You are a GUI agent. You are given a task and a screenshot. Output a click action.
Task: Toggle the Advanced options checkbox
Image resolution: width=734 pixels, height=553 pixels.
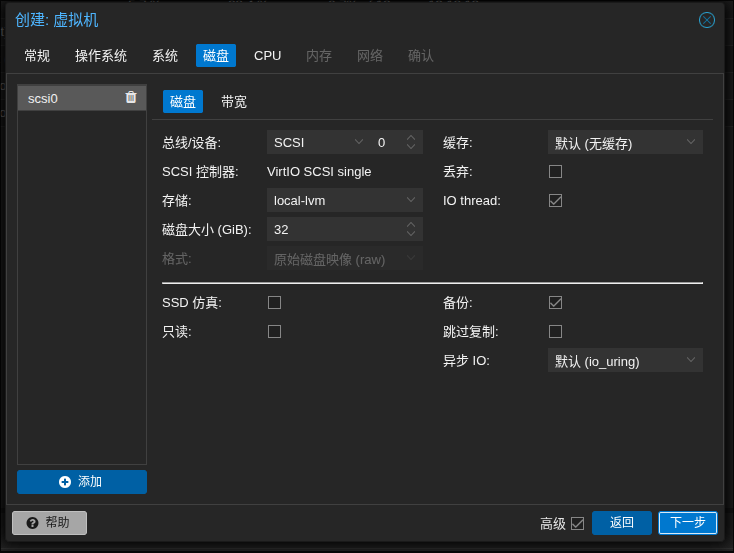pos(577,523)
